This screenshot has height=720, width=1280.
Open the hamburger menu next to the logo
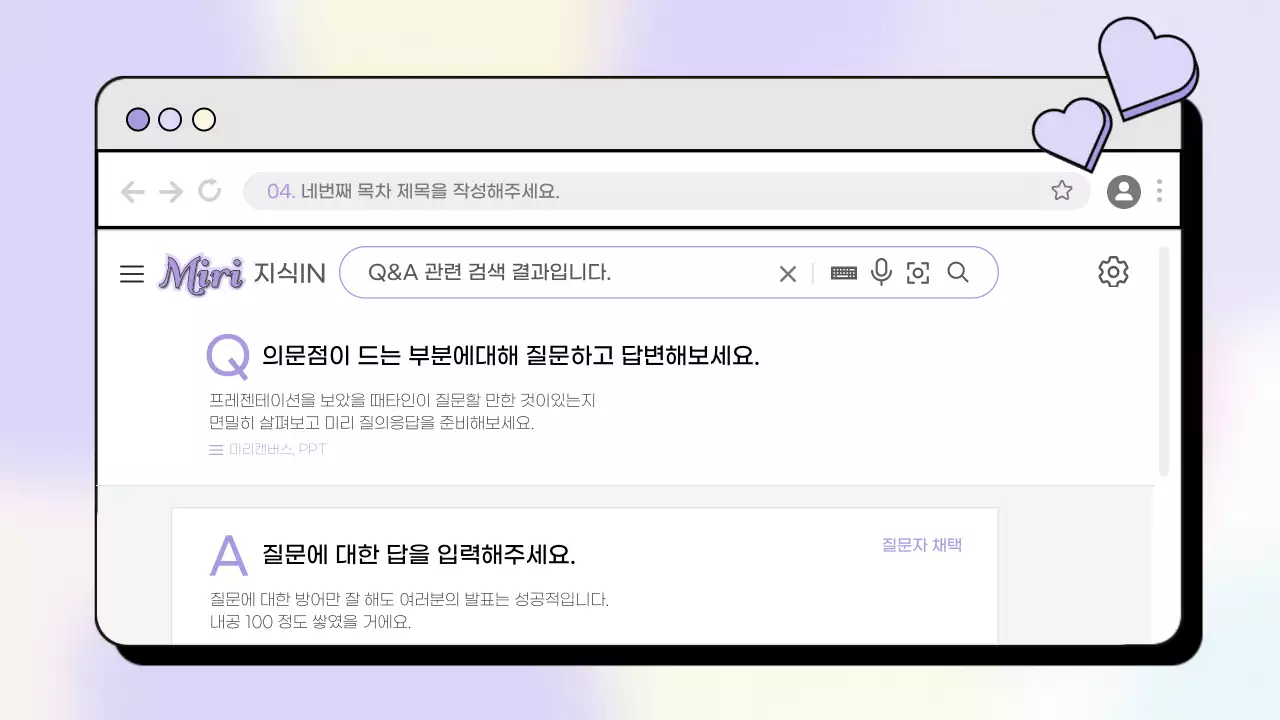click(132, 273)
